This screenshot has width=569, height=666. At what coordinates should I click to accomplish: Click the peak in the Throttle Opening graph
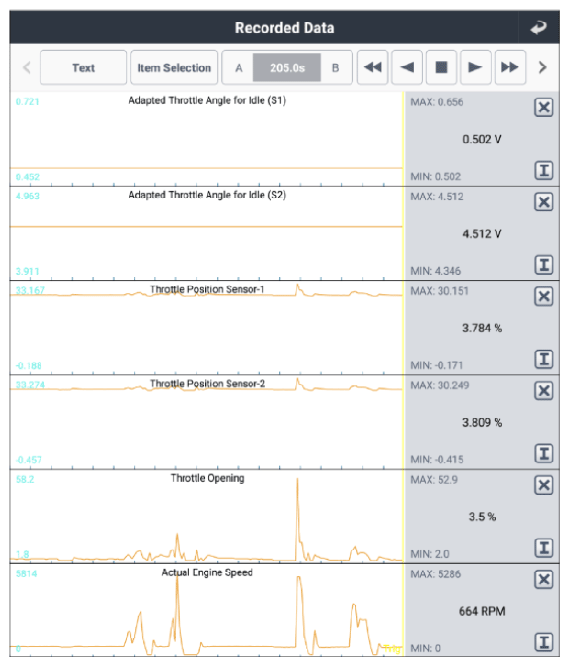pyautogui.click(x=297, y=481)
